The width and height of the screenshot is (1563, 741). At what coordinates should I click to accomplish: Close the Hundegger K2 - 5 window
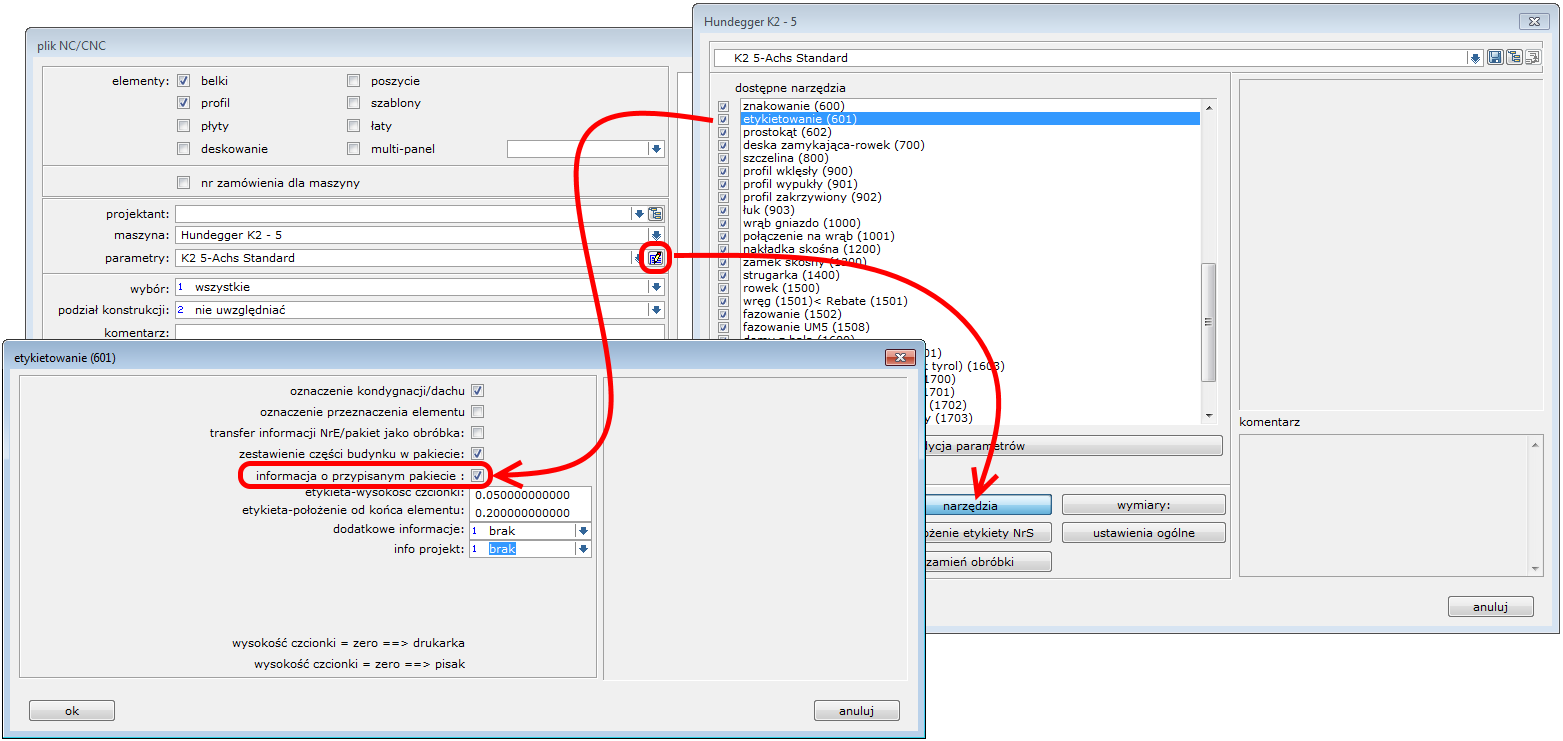(x=1532, y=21)
